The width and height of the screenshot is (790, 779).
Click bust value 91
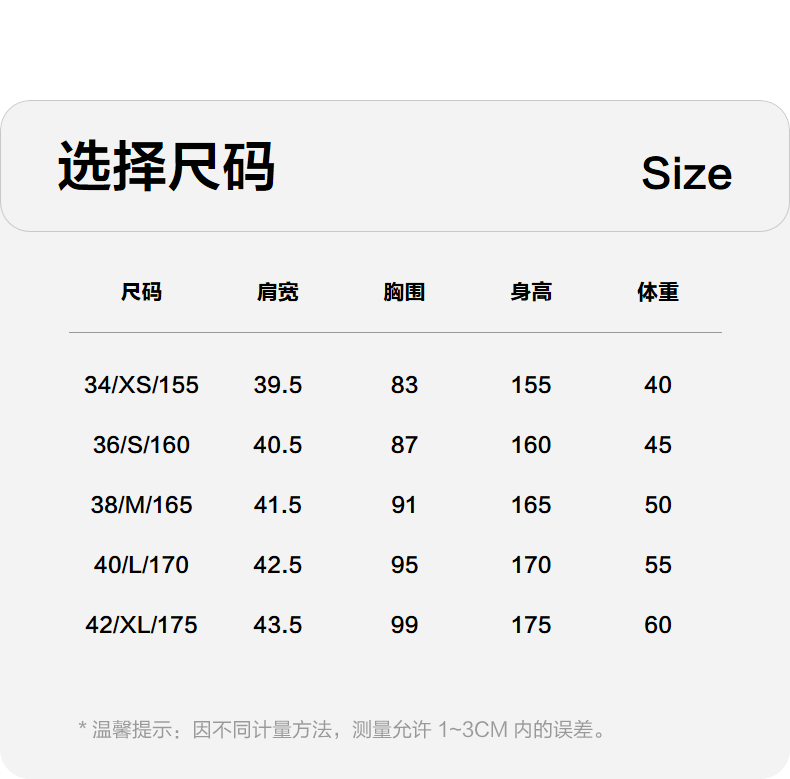point(404,505)
